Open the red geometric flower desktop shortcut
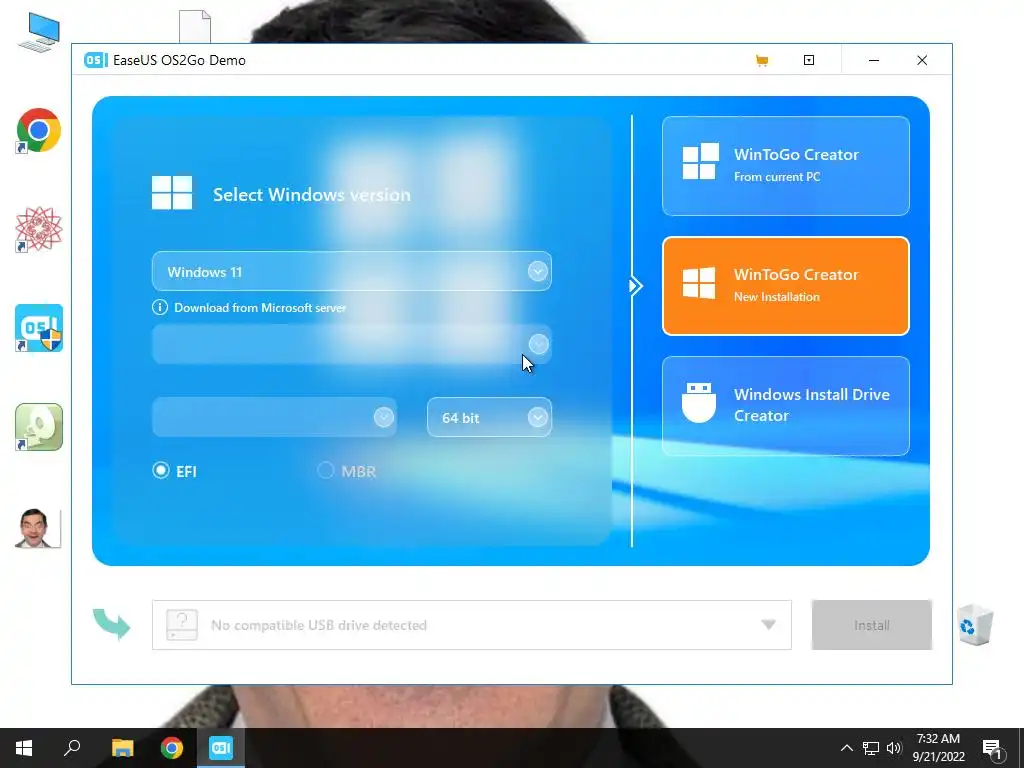Viewport: 1024px width, 768px height. click(x=39, y=229)
